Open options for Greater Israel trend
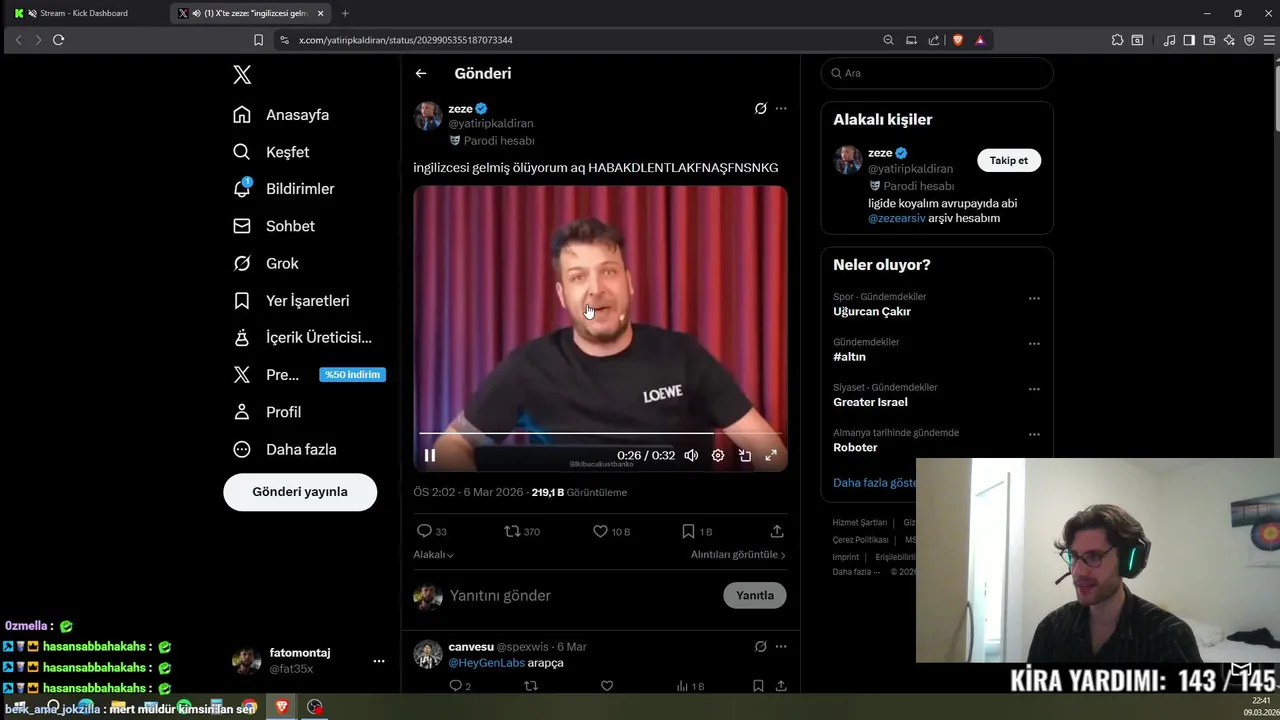This screenshot has height=720, width=1280. [1034, 389]
